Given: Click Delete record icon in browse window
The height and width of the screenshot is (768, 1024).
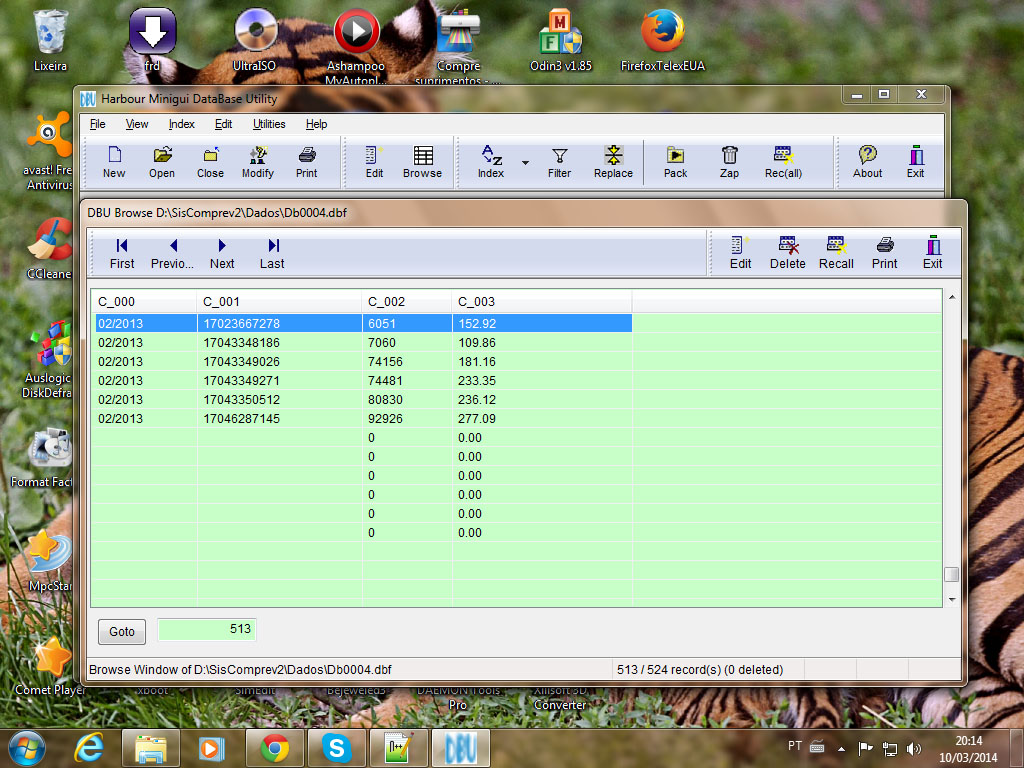Looking at the screenshot, I should 787,251.
